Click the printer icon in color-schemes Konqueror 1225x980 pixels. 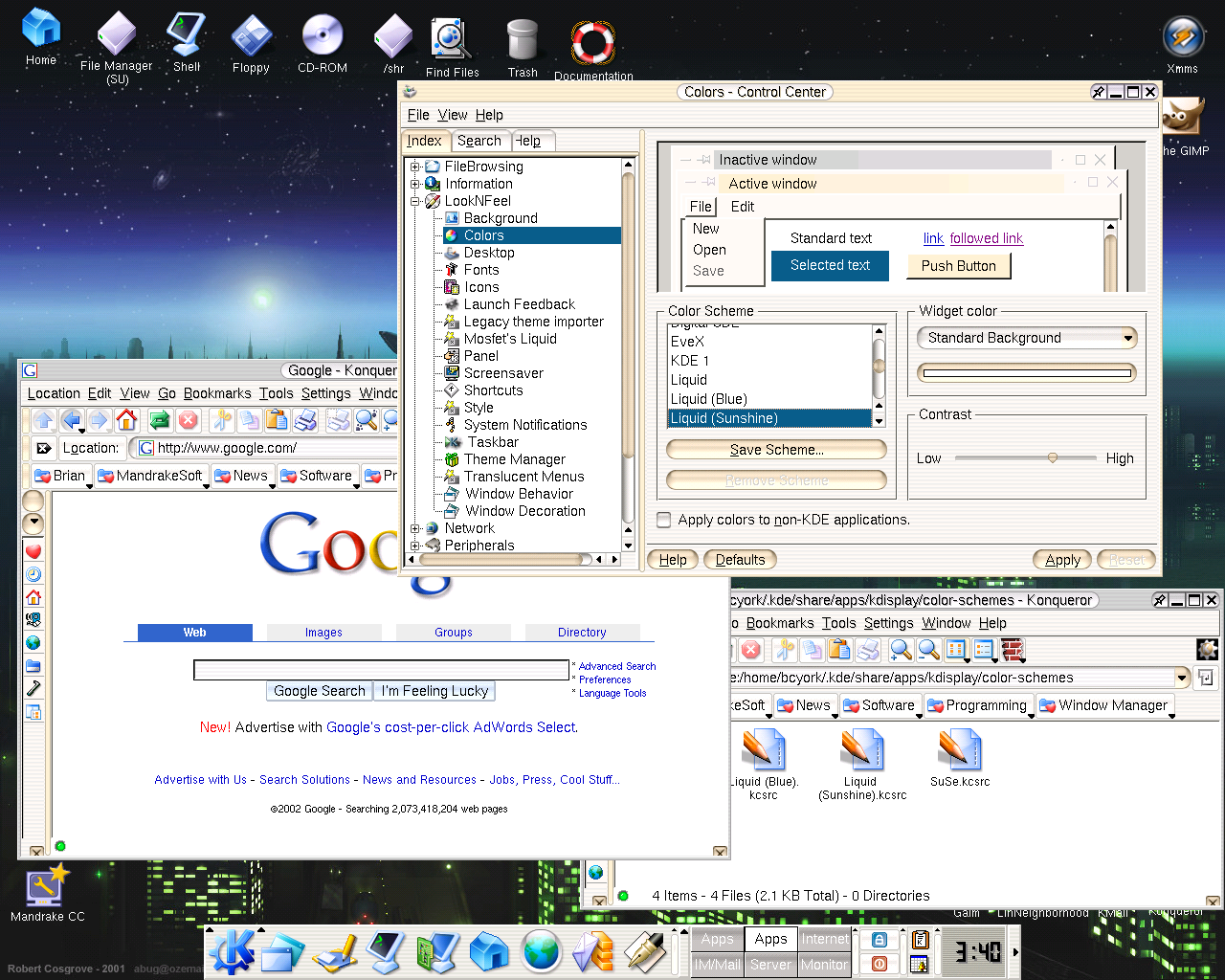coord(868,651)
